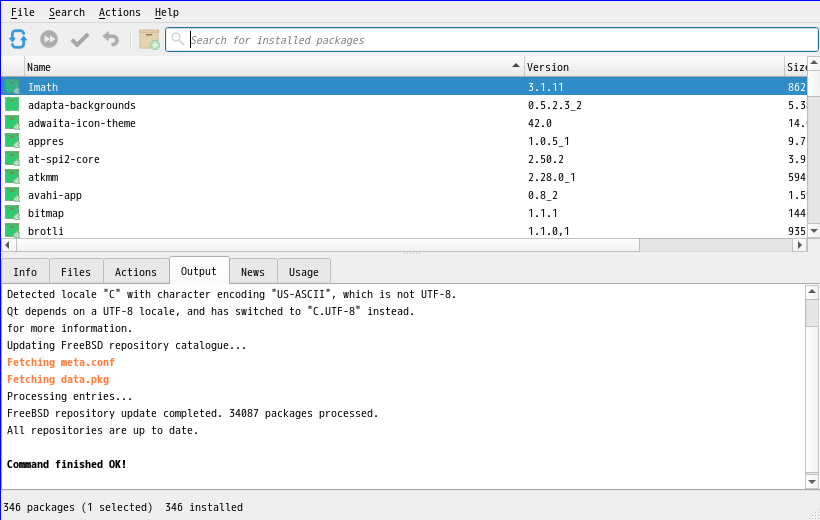Click version 42.0 cell
This screenshot has height=520, width=820.
pos(540,123)
